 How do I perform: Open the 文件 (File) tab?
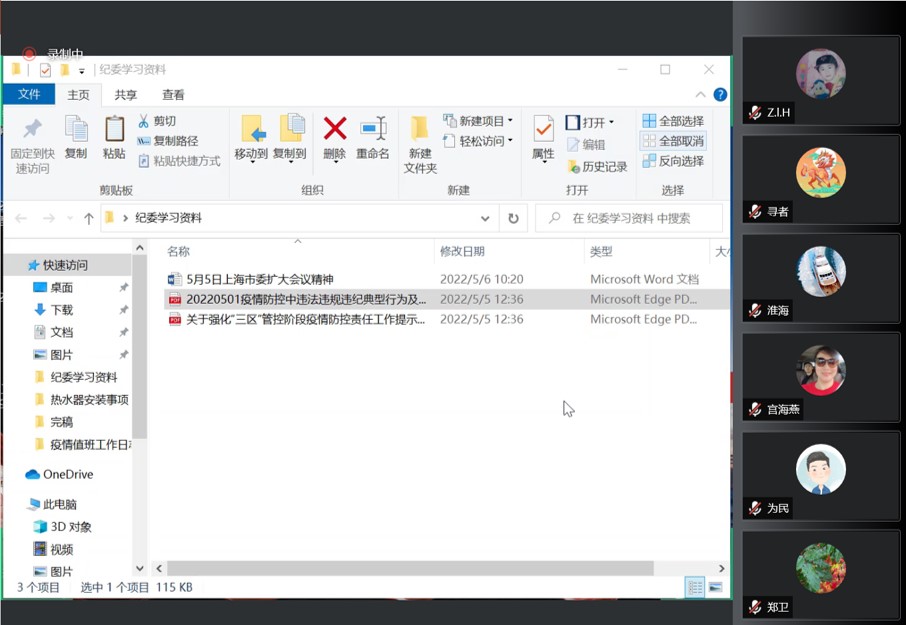click(29, 94)
